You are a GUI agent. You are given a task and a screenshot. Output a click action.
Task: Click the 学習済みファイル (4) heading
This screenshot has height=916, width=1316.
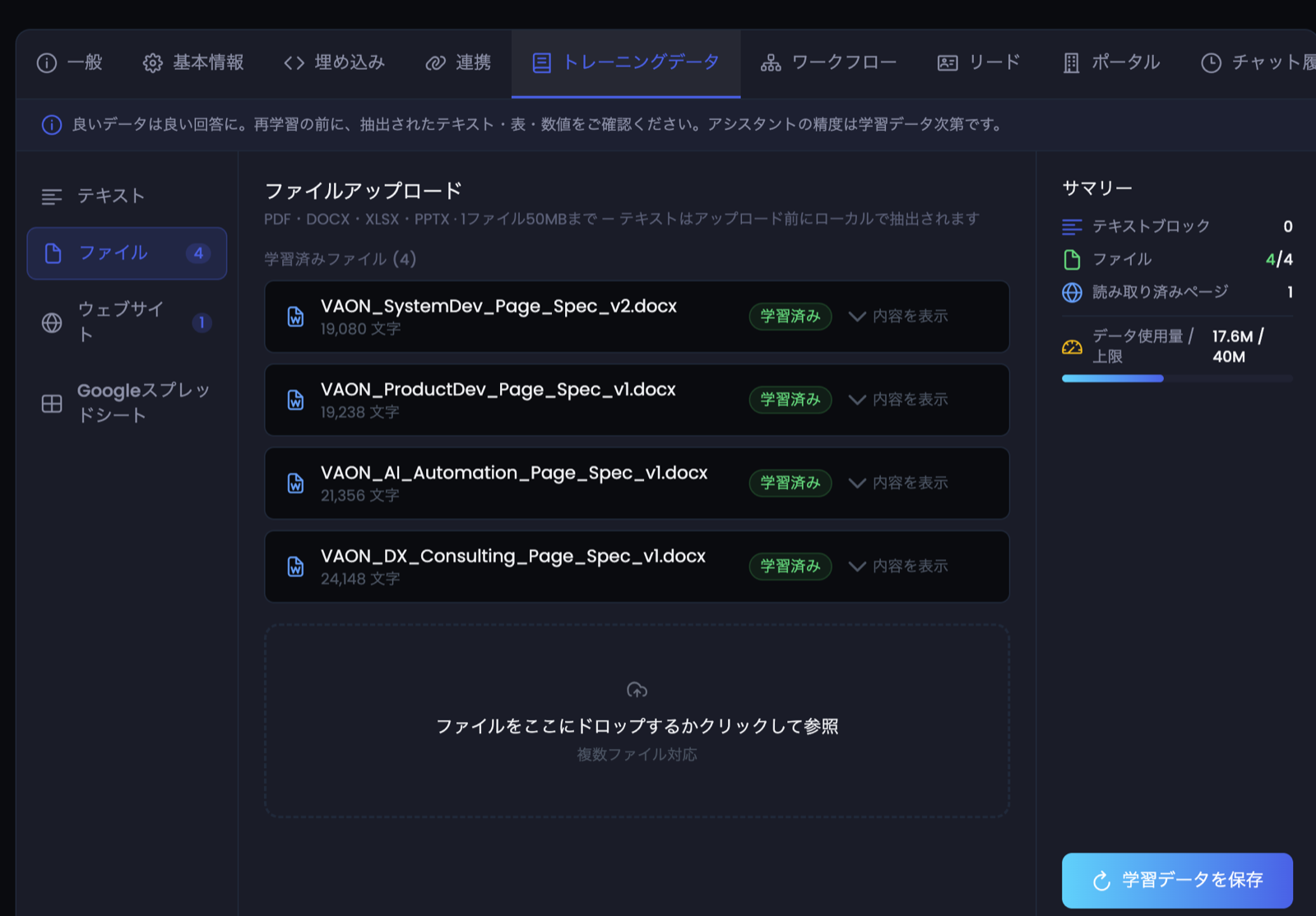coord(340,259)
